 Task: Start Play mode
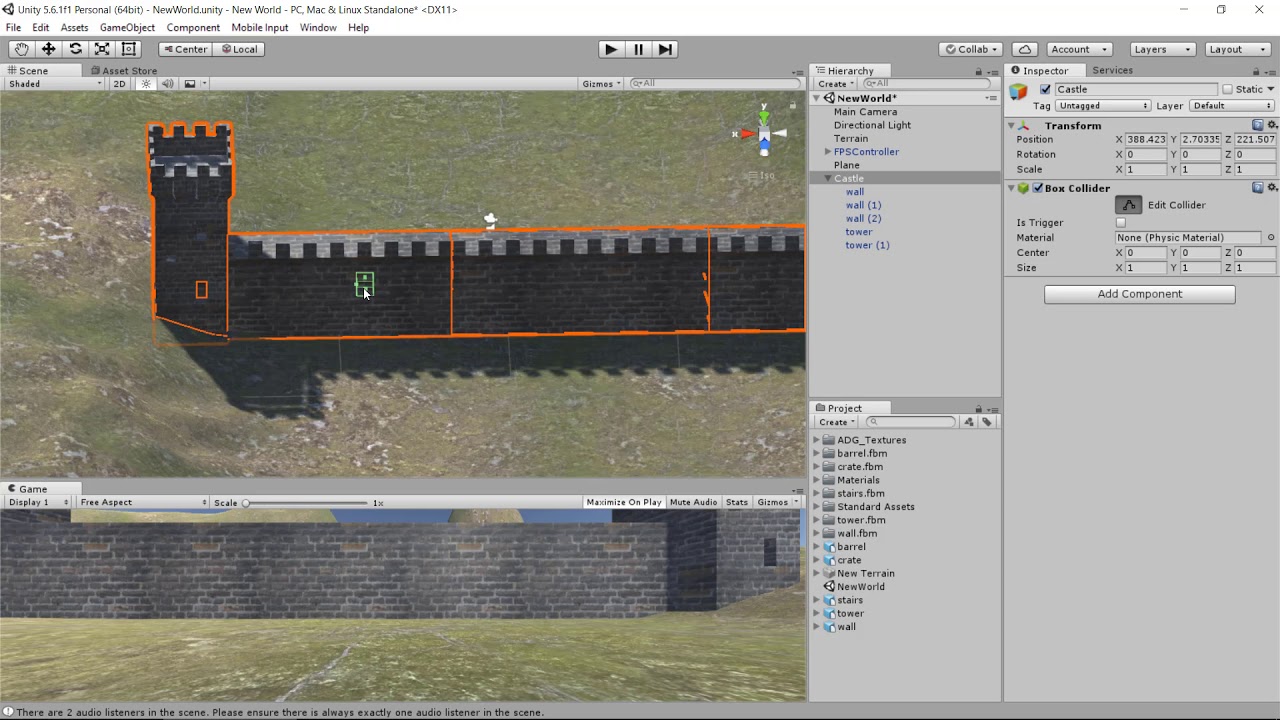[610, 49]
